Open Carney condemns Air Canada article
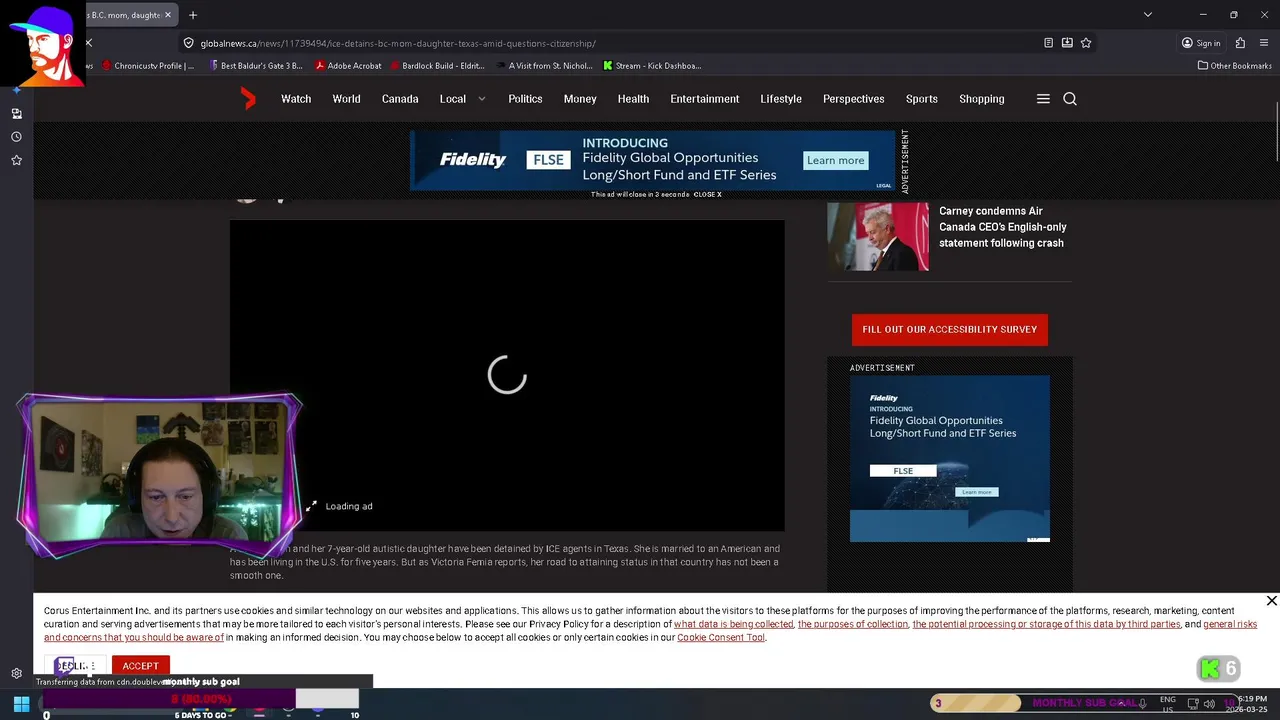Image resolution: width=1280 pixels, height=720 pixels. [x=1002, y=227]
